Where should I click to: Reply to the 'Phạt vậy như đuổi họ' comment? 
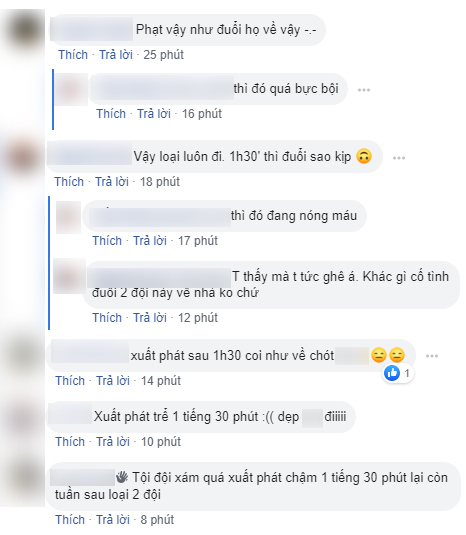pos(116,55)
